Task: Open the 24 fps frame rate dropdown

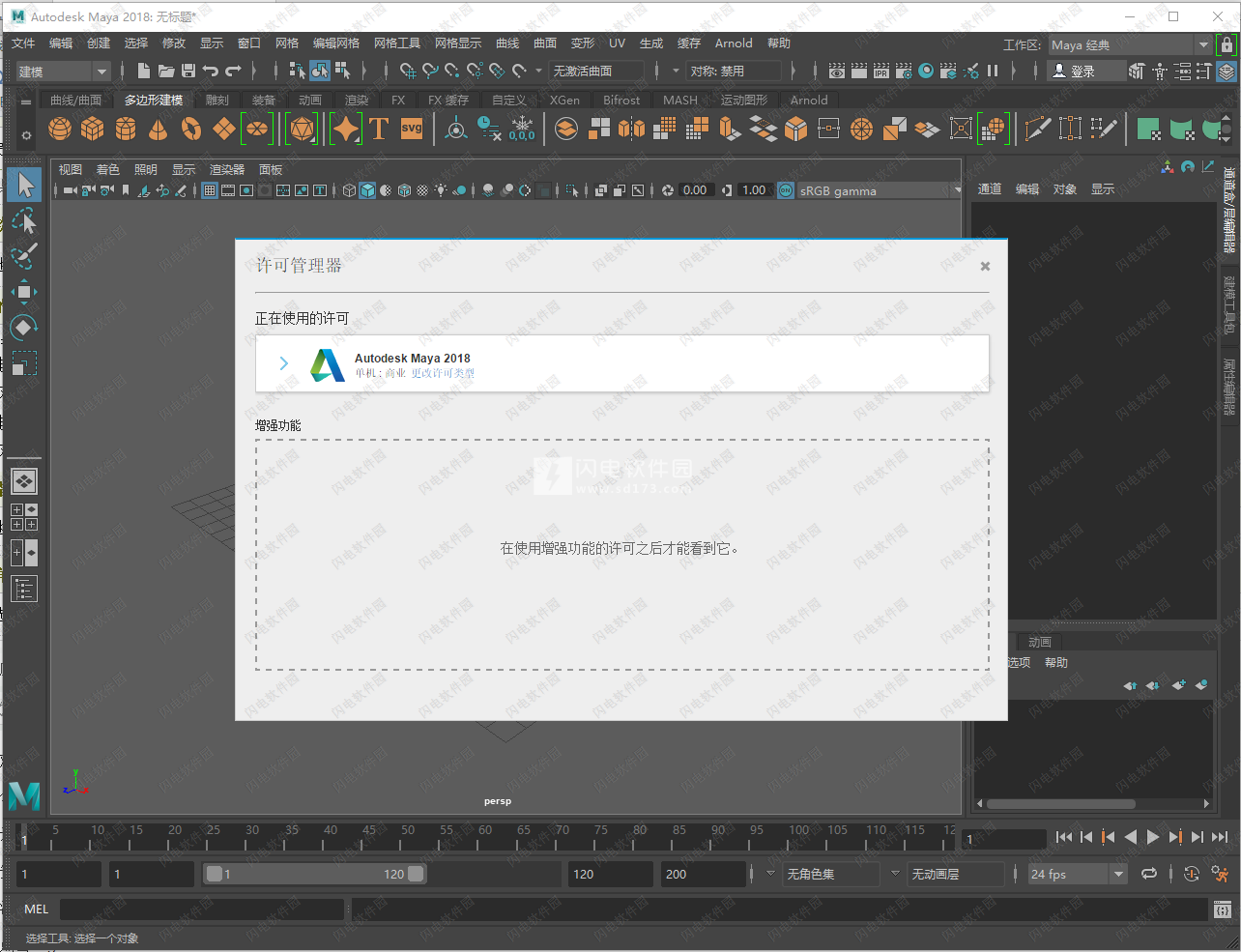Action: click(x=1077, y=874)
